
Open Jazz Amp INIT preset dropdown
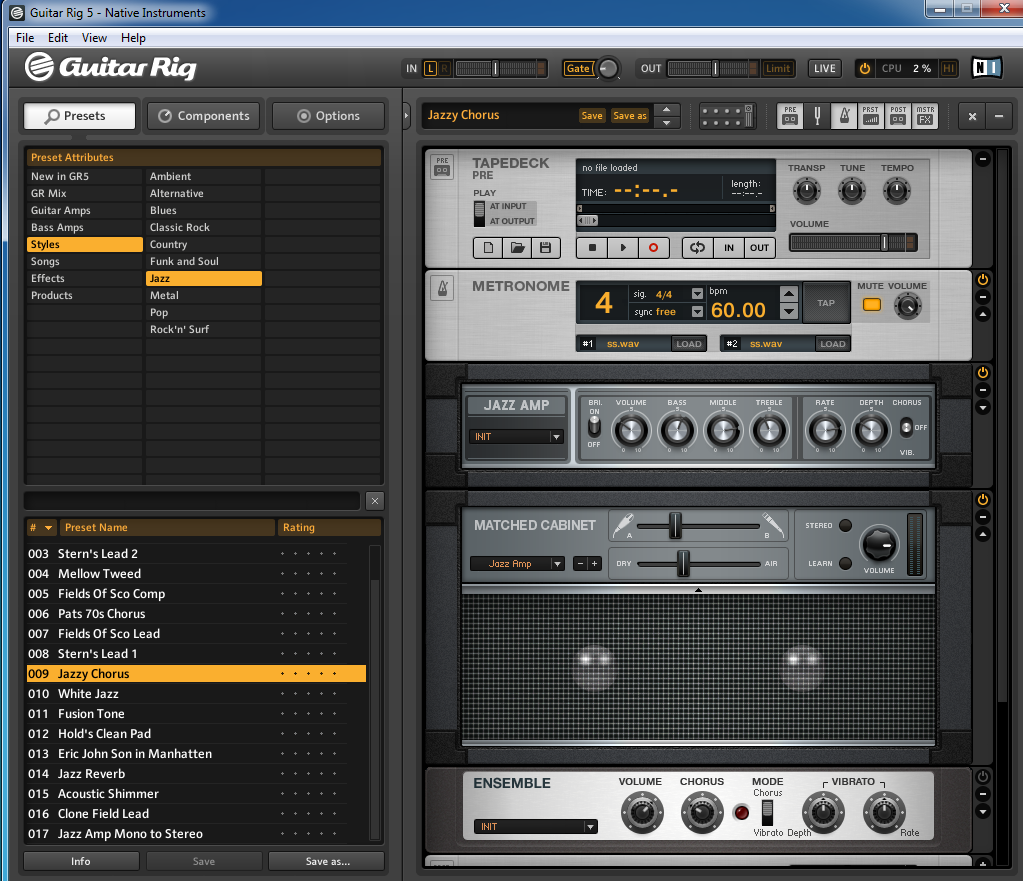pos(516,437)
